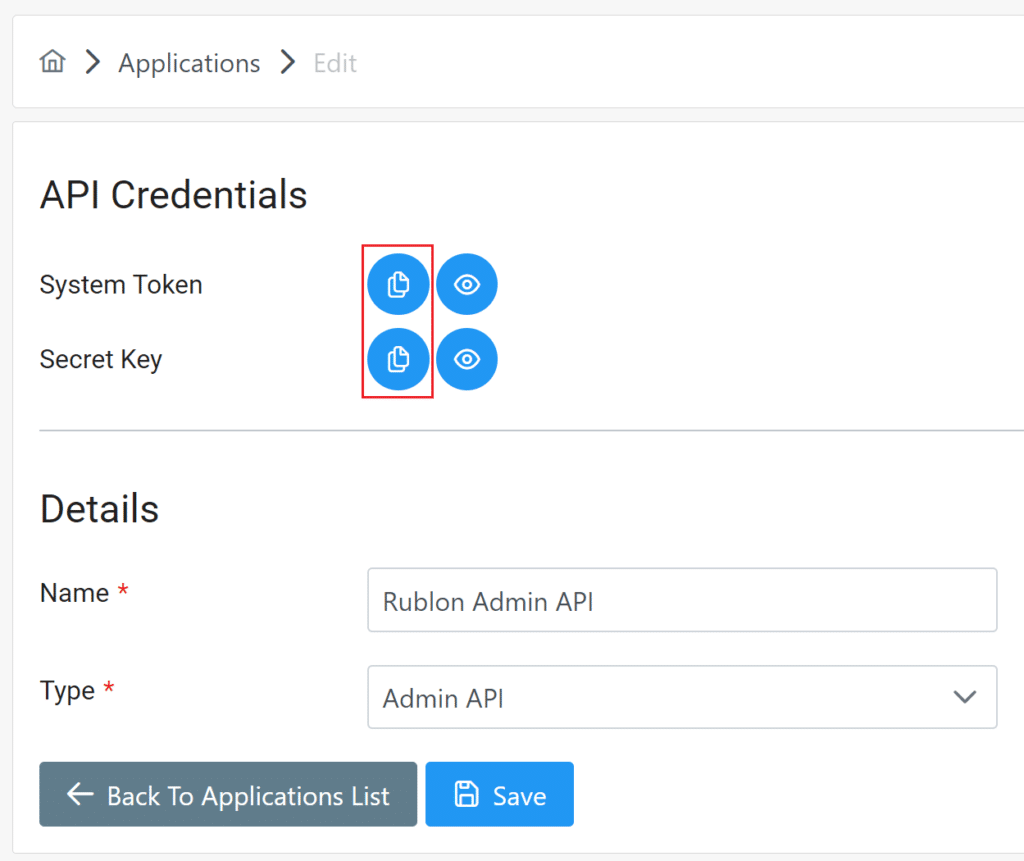Copy the Secret Key to clipboard

point(398,359)
